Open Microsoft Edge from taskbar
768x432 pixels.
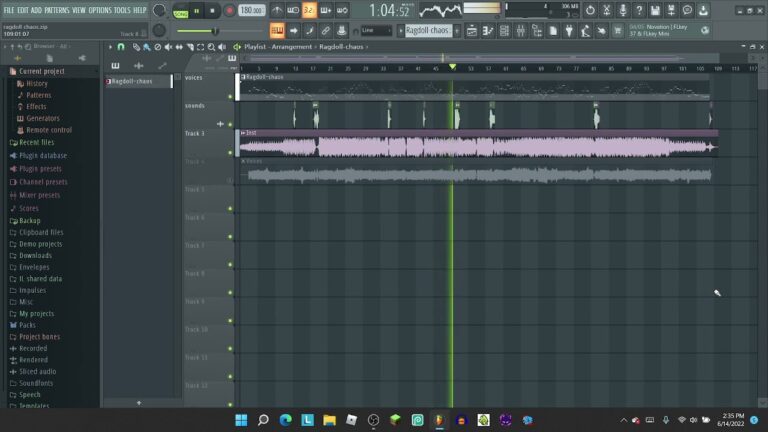(x=286, y=420)
